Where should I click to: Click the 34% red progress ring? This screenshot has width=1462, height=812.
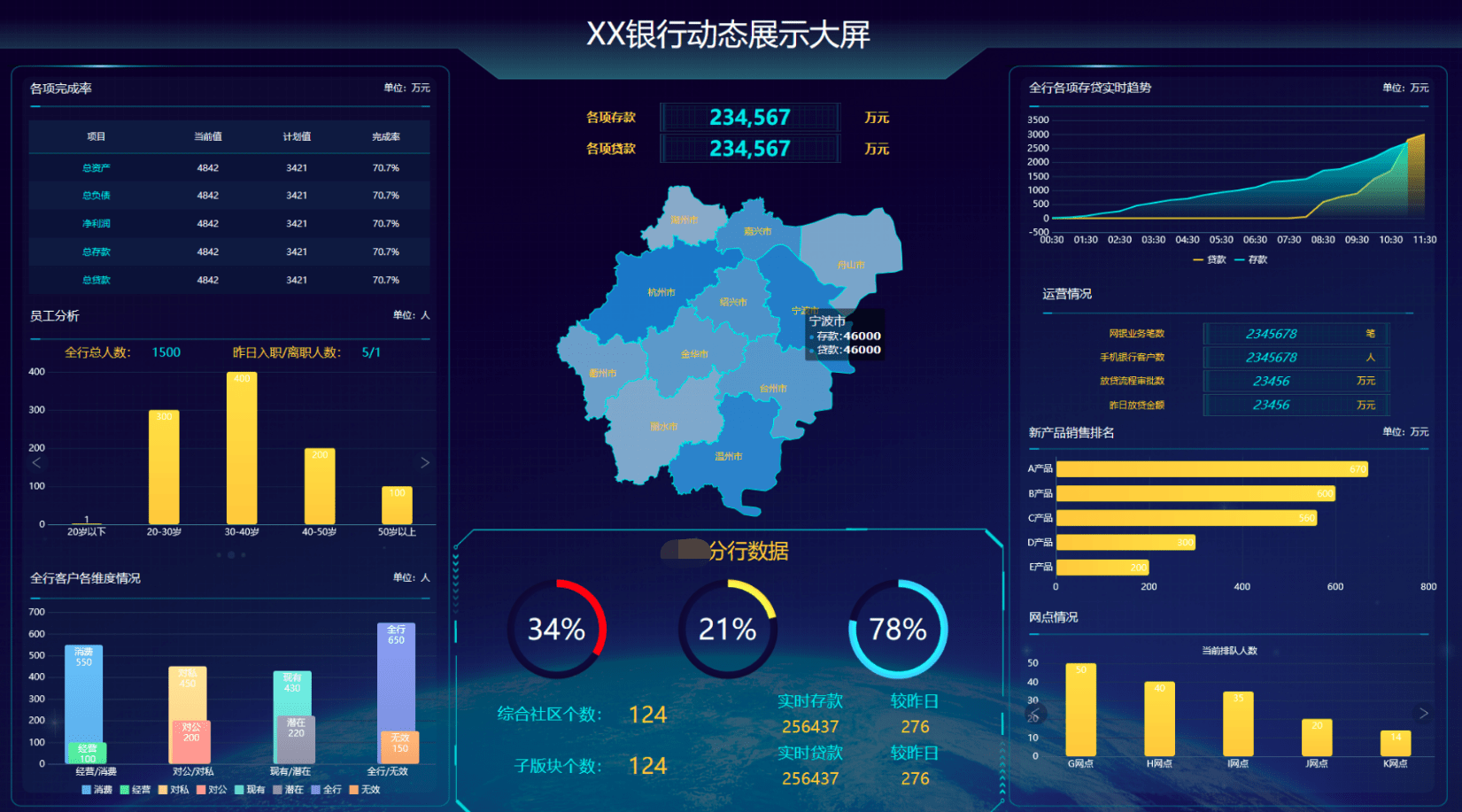point(557,630)
